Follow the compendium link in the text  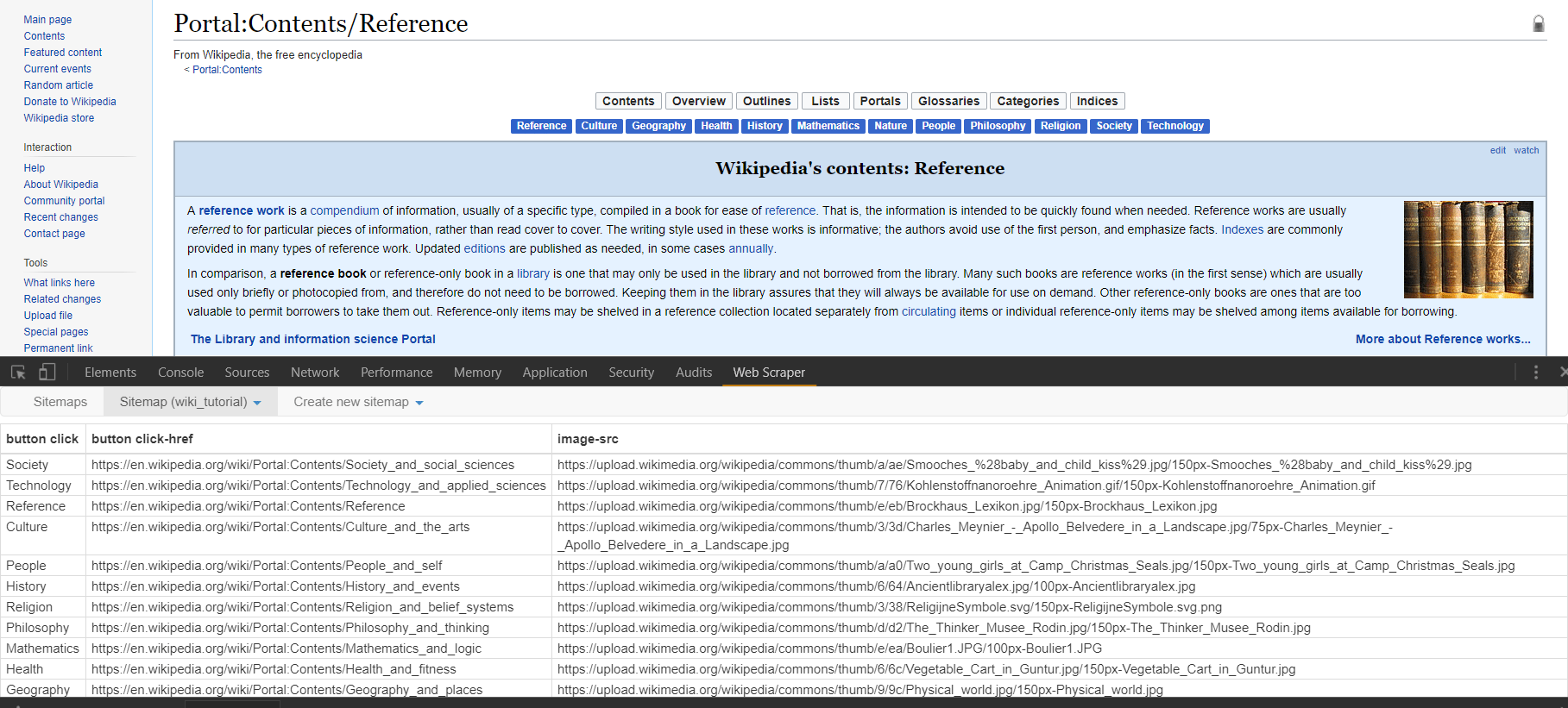click(344, 210)
